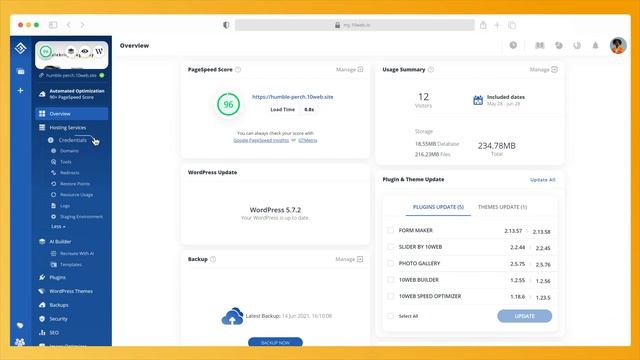Click the help icon beside Backup heading
640x360 pixels.
(x=213, y=259)
